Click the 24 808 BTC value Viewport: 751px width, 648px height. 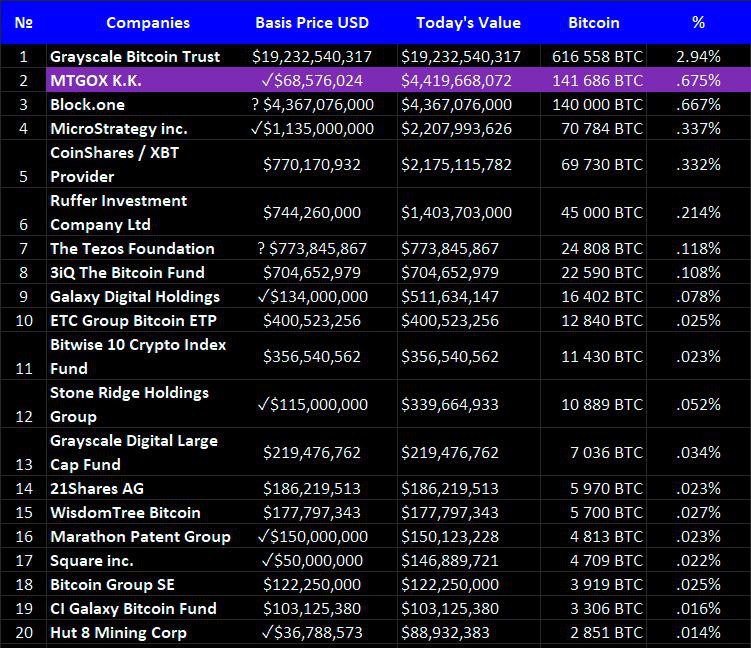[x=602, y=249]
